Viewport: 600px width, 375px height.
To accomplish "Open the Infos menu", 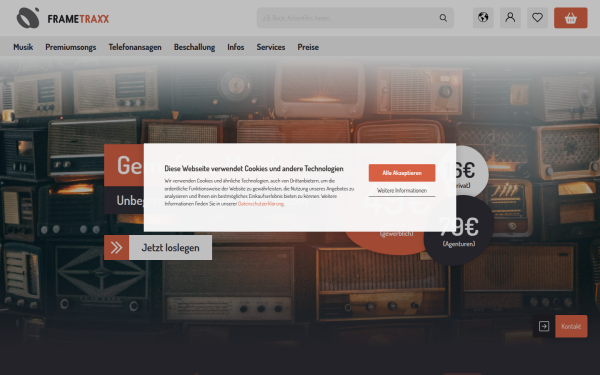I will pos(236,47).
